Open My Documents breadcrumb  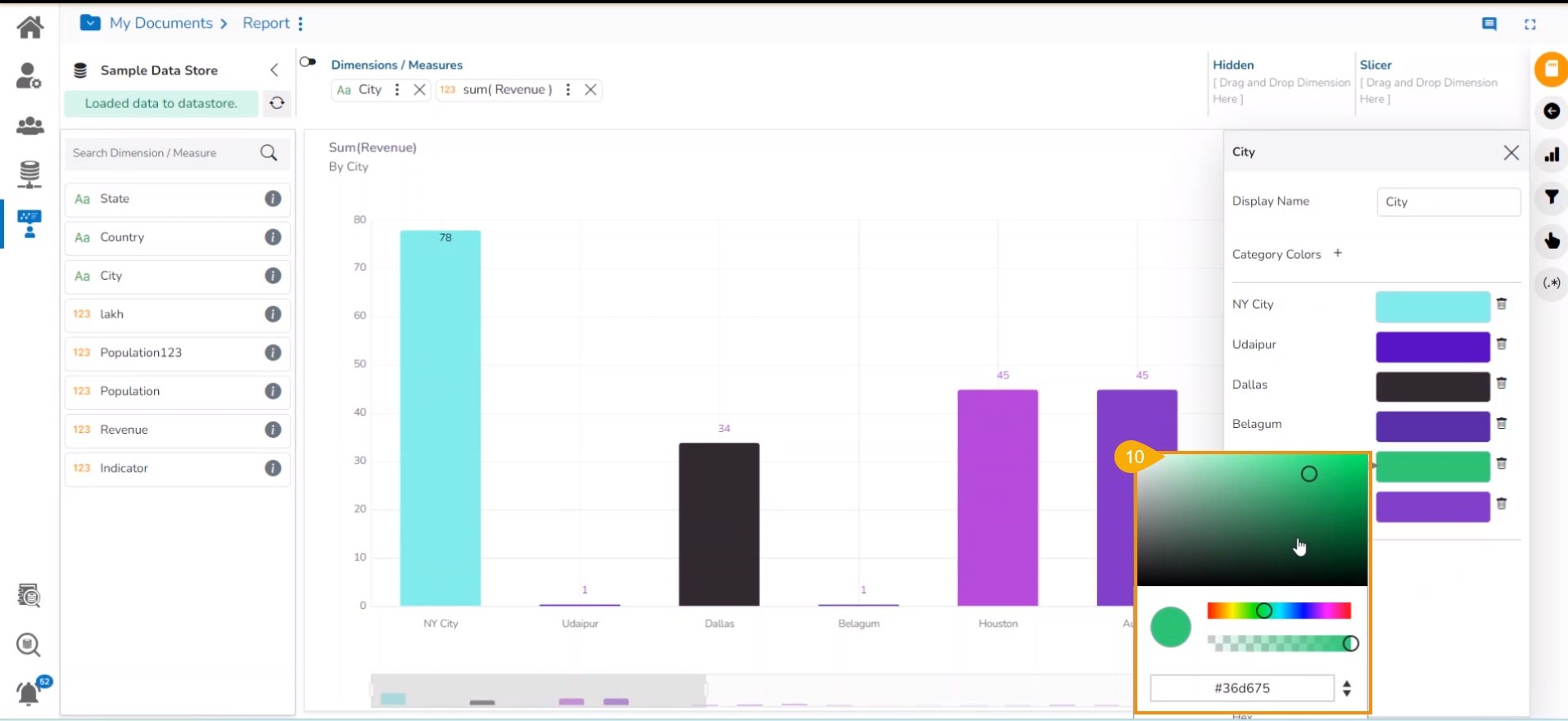[161, 23]
